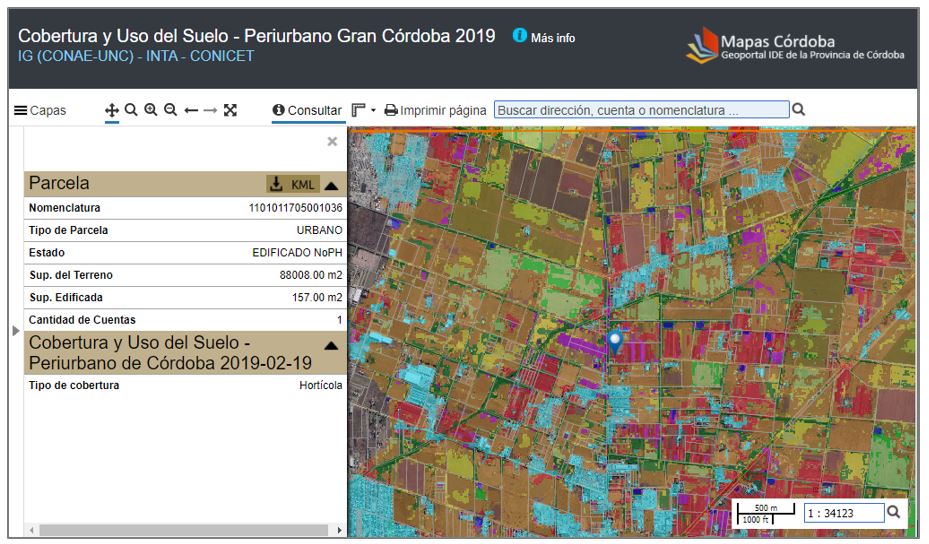Go to previous map view arrow

coord(191,110)
